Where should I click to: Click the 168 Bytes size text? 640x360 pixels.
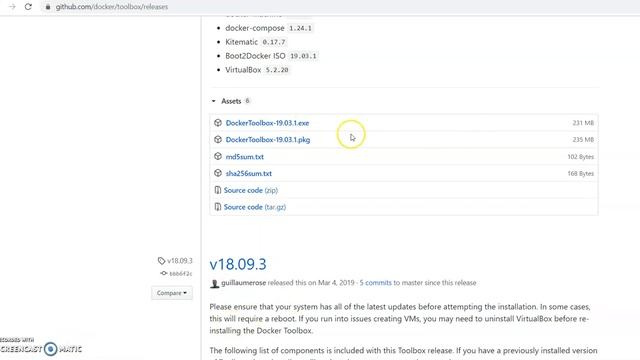click(x=580, y=173)
